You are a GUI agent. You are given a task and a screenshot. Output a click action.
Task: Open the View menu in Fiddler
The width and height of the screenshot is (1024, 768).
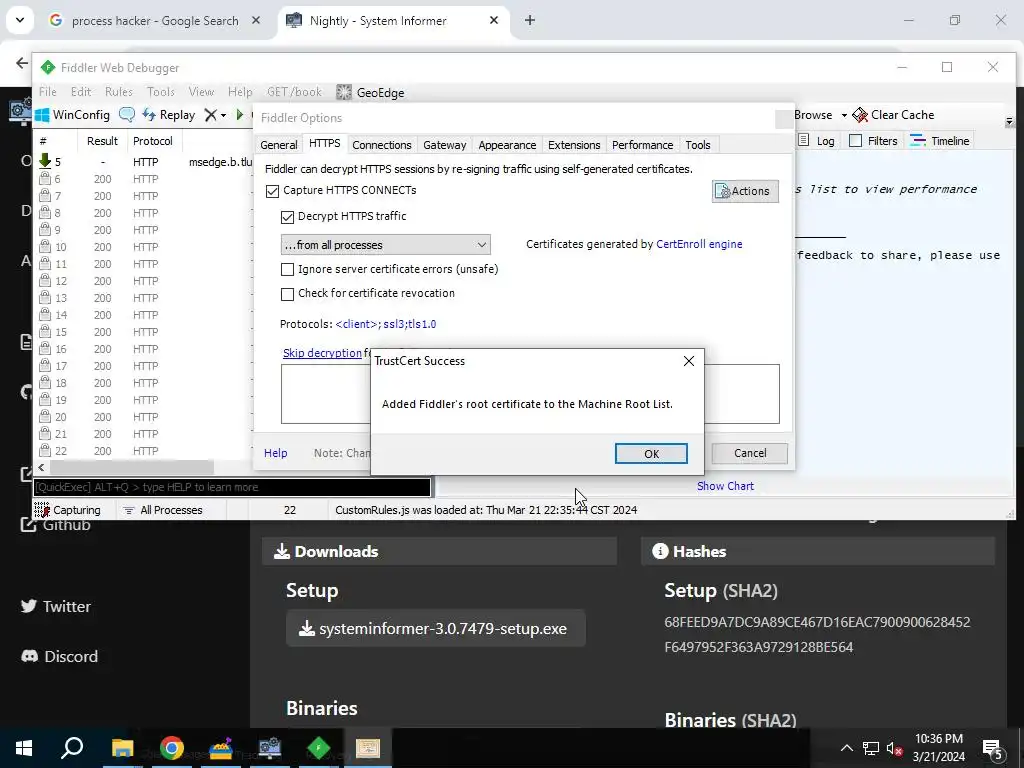pos(201,92)
